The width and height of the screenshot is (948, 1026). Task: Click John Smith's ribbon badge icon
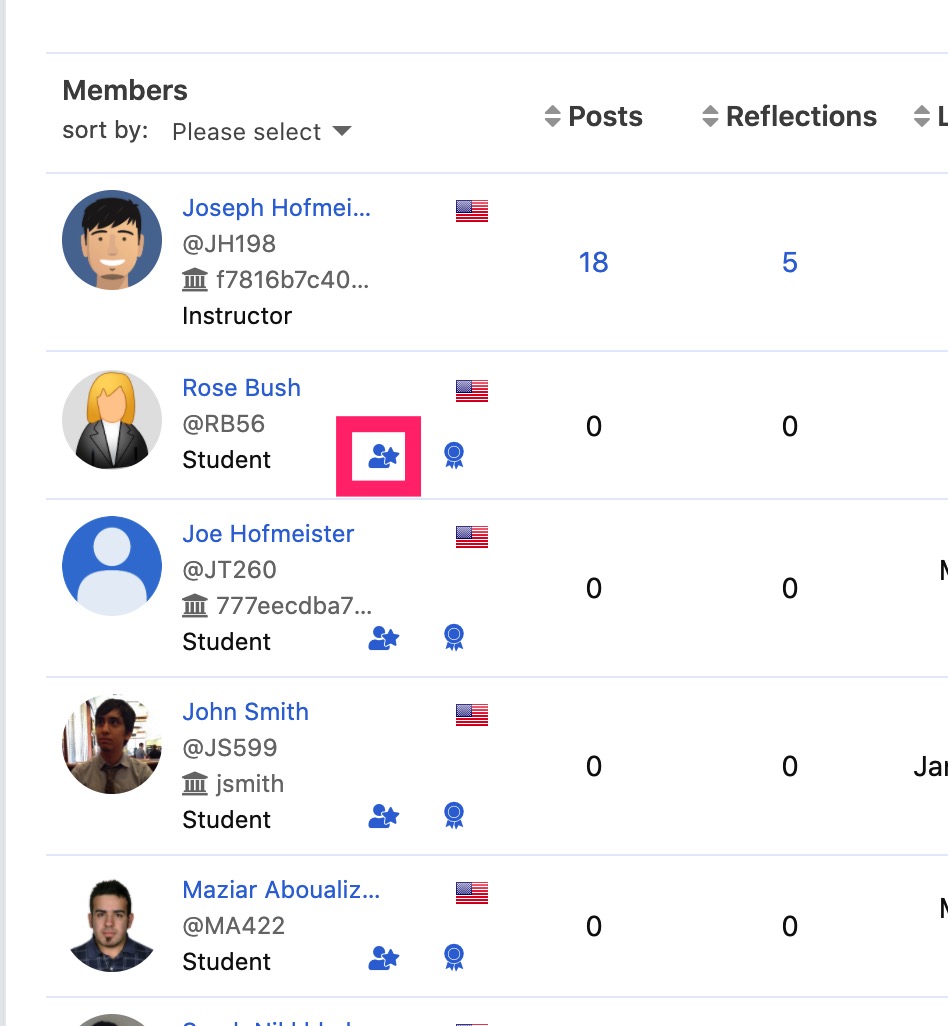click(x=454, y=815)
